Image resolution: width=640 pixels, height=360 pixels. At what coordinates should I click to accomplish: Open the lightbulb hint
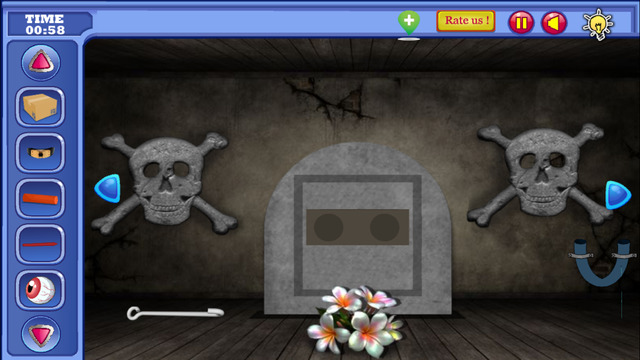click(598, 24)
